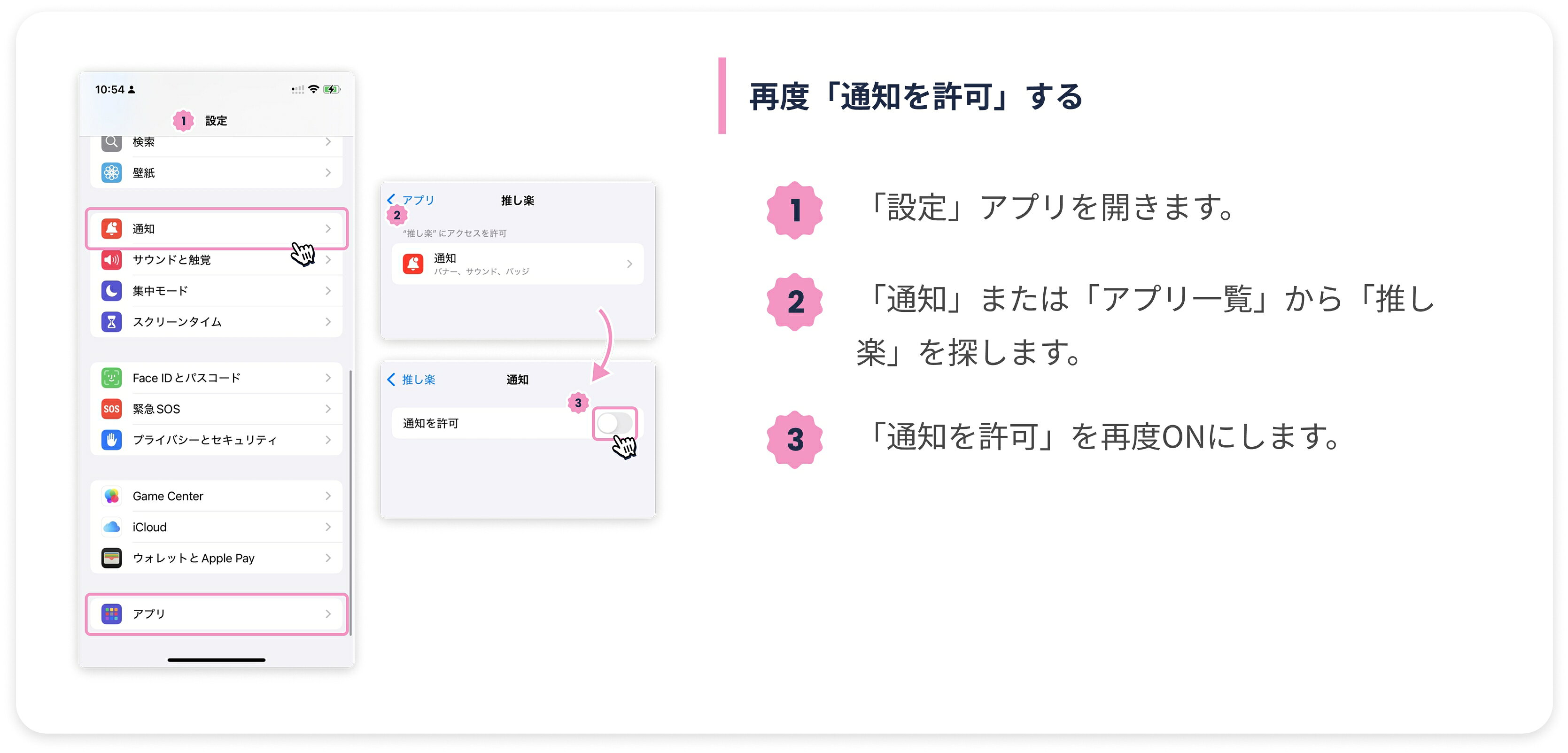The width and height of the screenshot is (1568, 753).
Task: Open the 通知 row inside 推し楽 settings
Action: pyautogui.click(x=517, y=264)
